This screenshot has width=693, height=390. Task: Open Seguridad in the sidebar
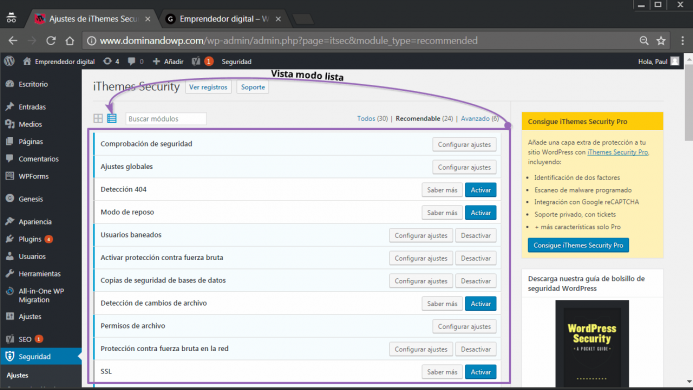coord(41,356)
